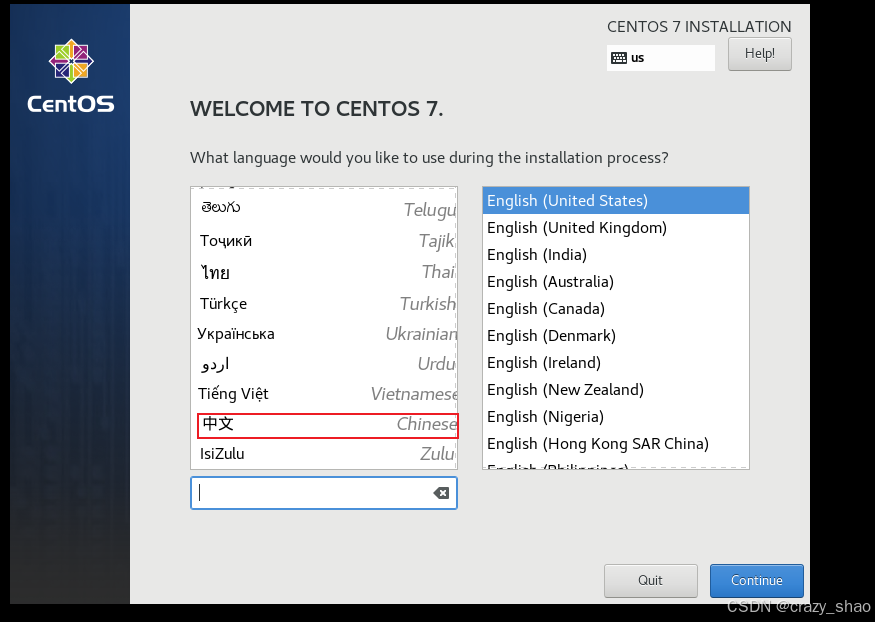Click the clear-text icon in search field
Viewport: 875px width, 622px height.
coord(441,493)
